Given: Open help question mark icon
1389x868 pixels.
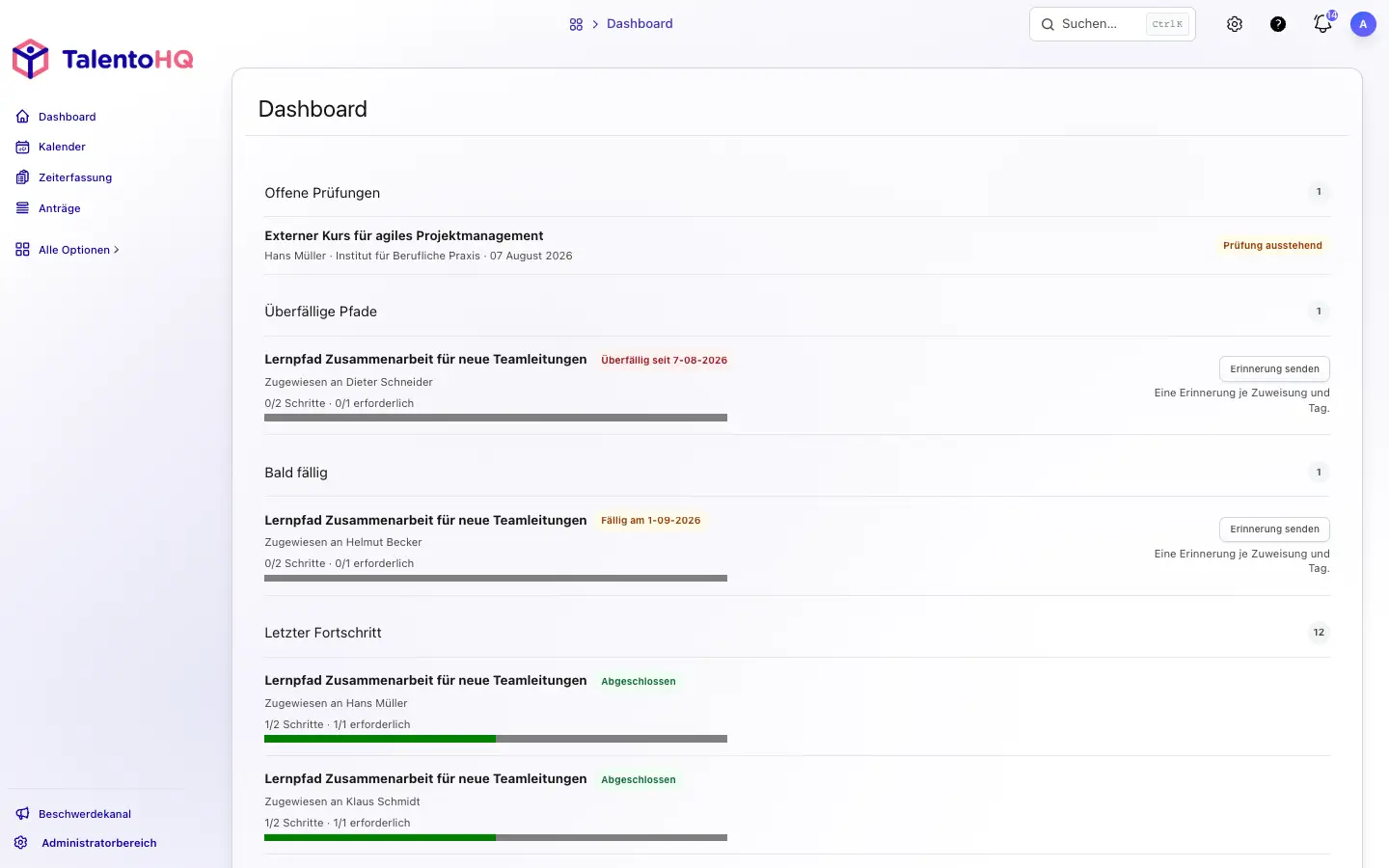Looking at the screenshot, I should click(x=1278, y=24).
